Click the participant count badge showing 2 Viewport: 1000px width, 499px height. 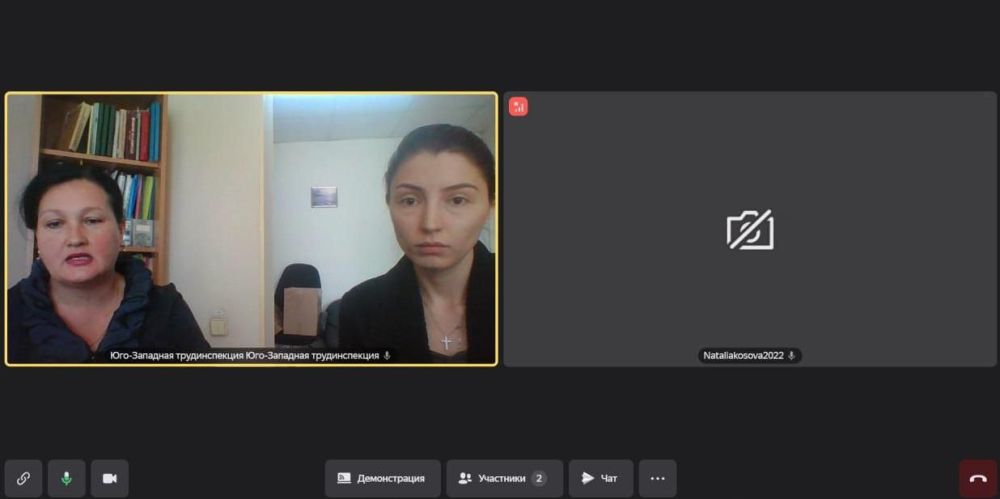pos(539,478)
